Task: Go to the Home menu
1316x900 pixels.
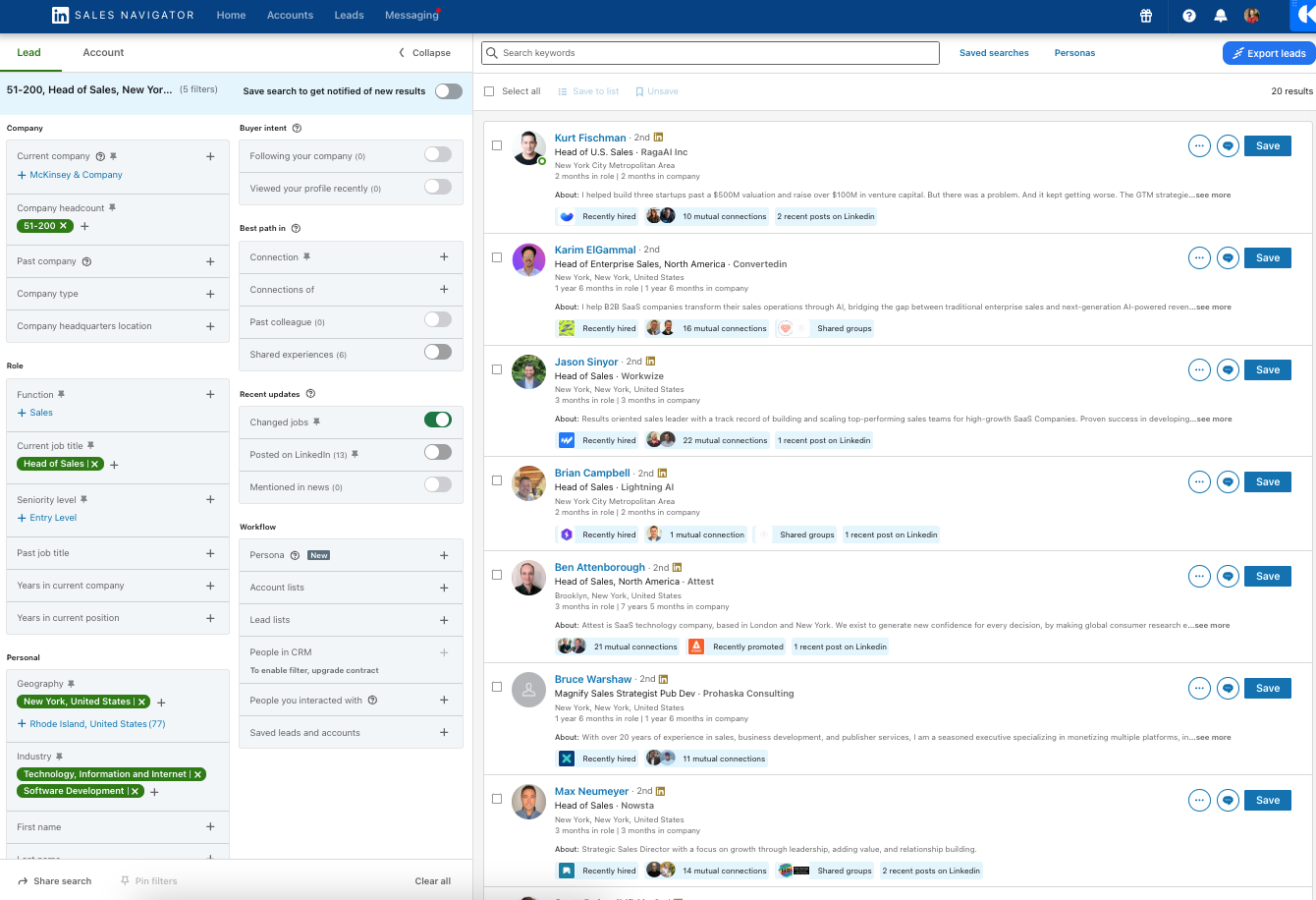Action: (231, 16)
